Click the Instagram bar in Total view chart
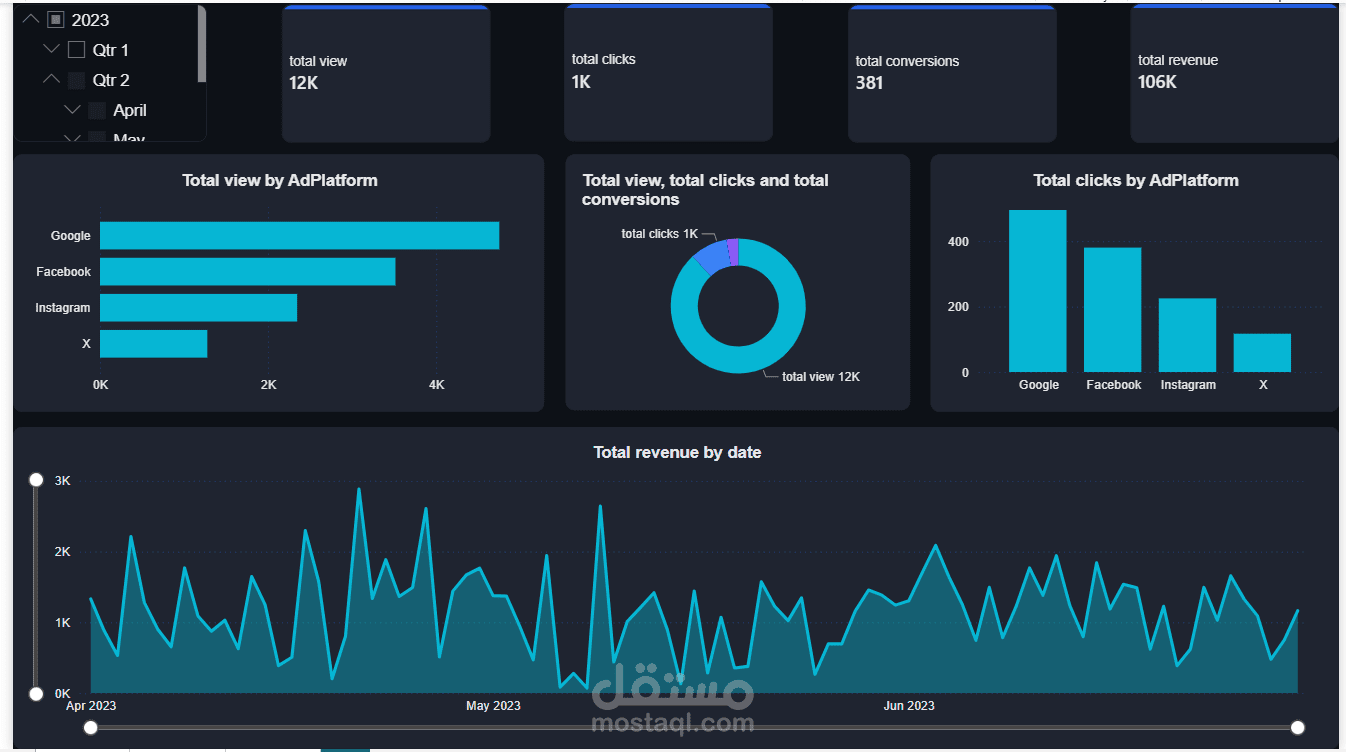Screen dimensions: 1346x752 point(198,308)
